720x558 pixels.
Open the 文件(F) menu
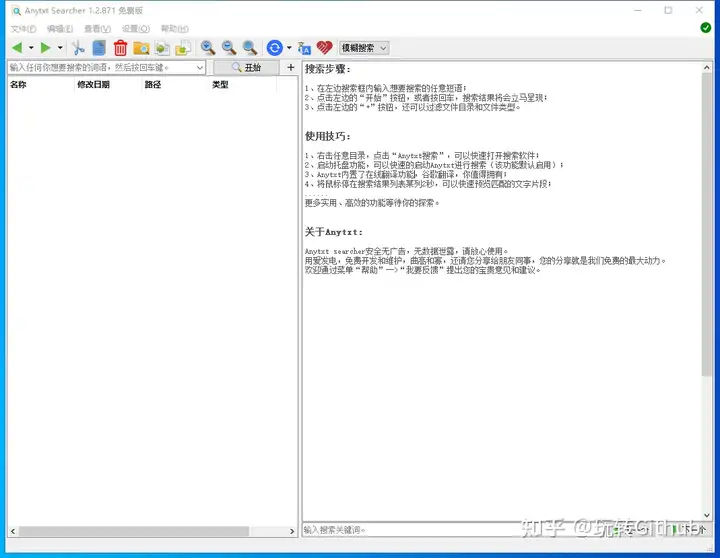tap(23, 29)
